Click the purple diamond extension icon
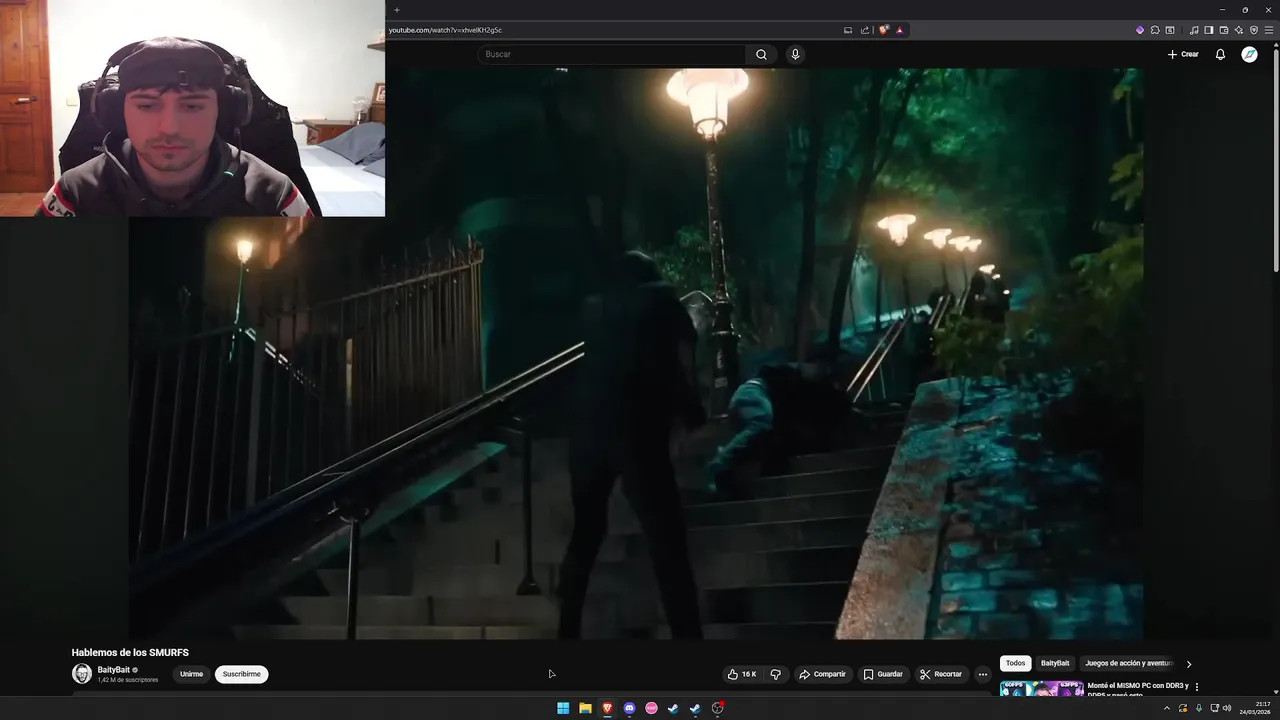This screenshot has height=720, width=1280. 1139,30
